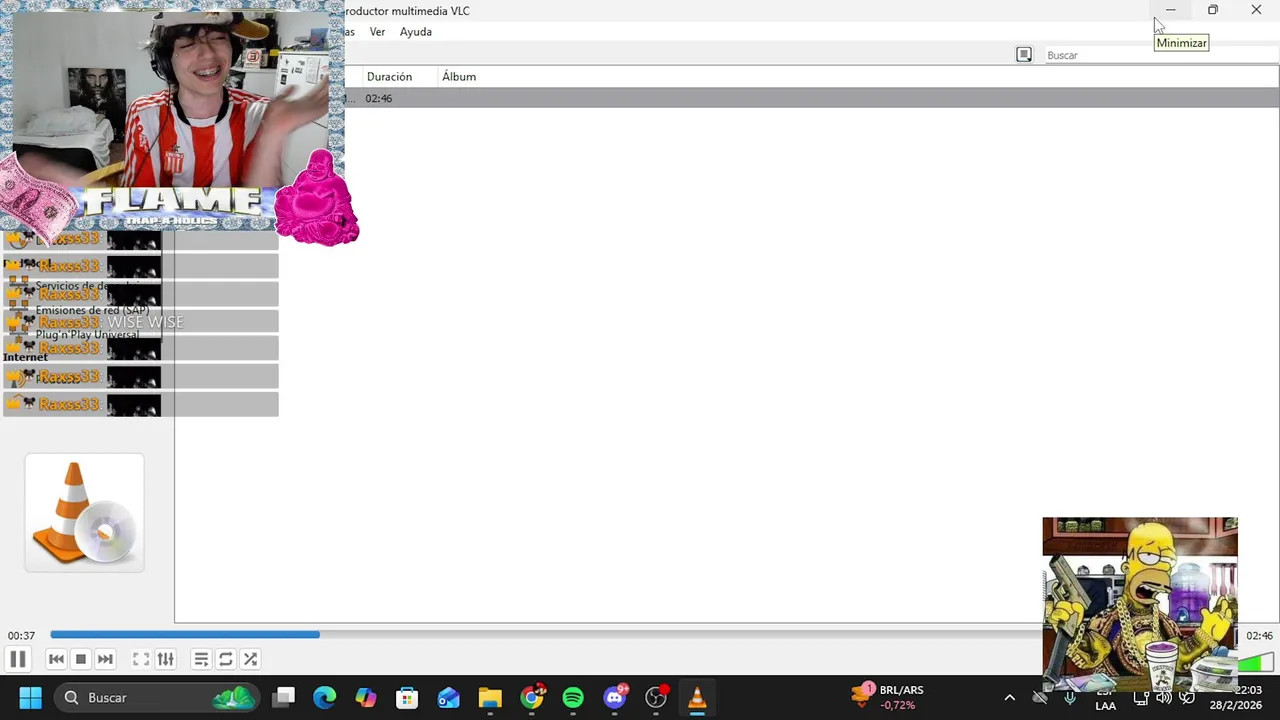This screenshot has width=1280, height=720.
Task: Click the network tray icon
Action: pyautogui.click(x=1141, y=698)
